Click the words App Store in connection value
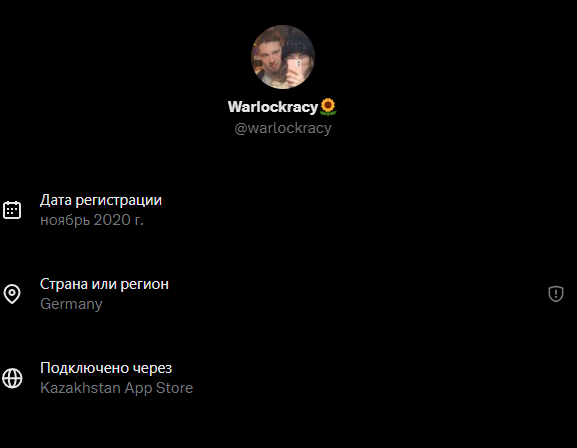 click(159, 388)
